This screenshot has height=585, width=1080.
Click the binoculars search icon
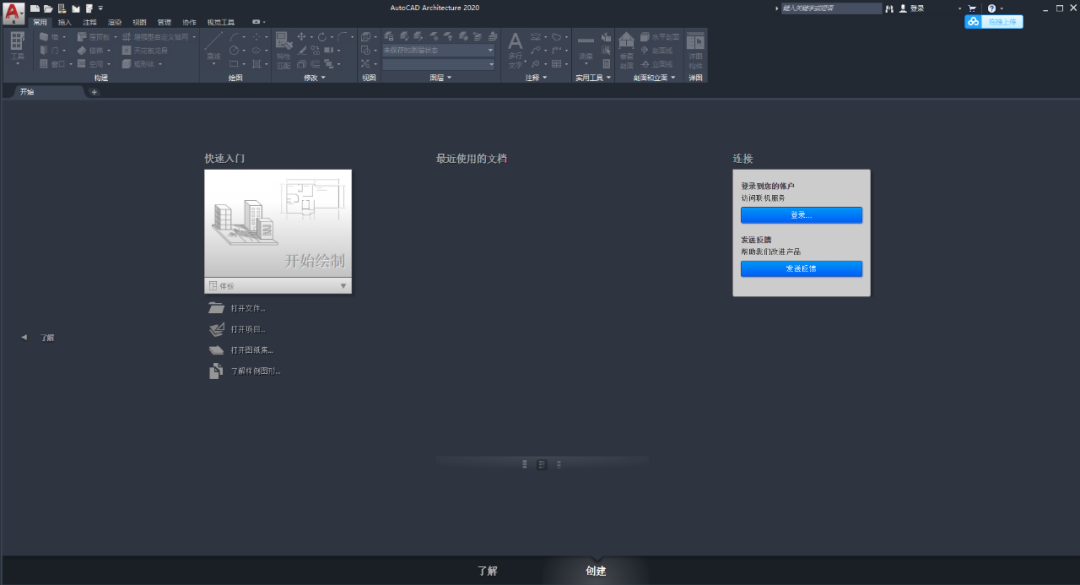pos(889,8)
